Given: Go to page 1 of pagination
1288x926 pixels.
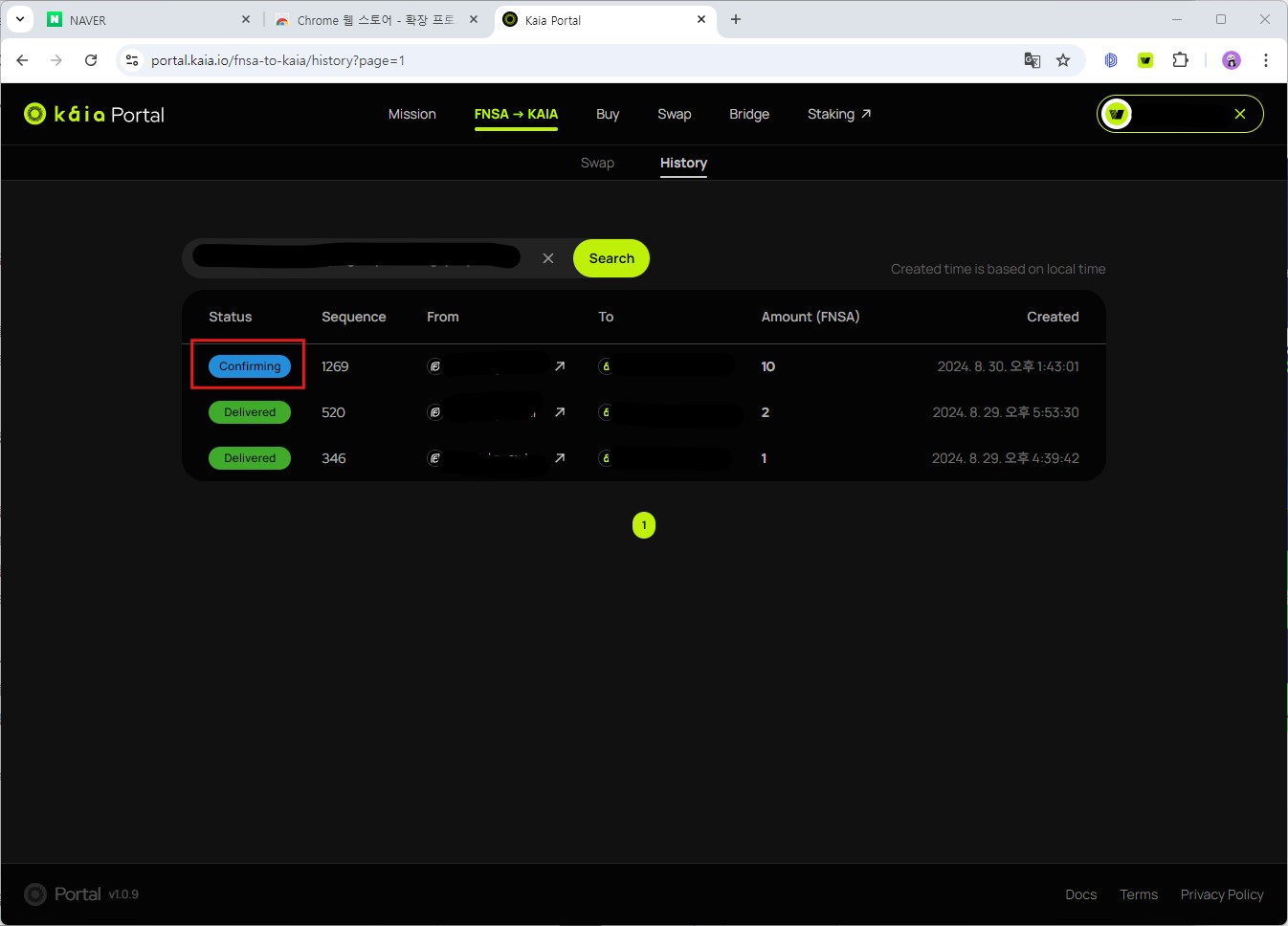Looking at the screenshot, I should coord(644,525).
